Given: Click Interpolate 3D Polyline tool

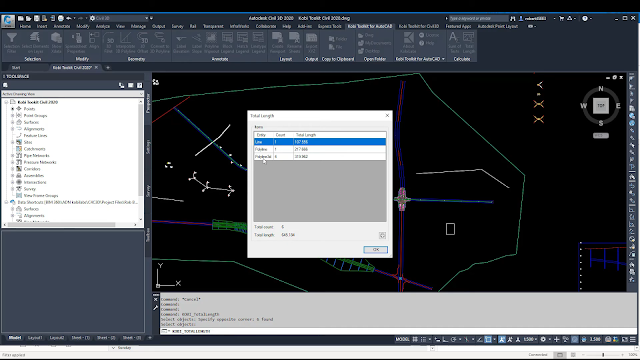Looking at the screenshot, I should (x=125, y=42).
